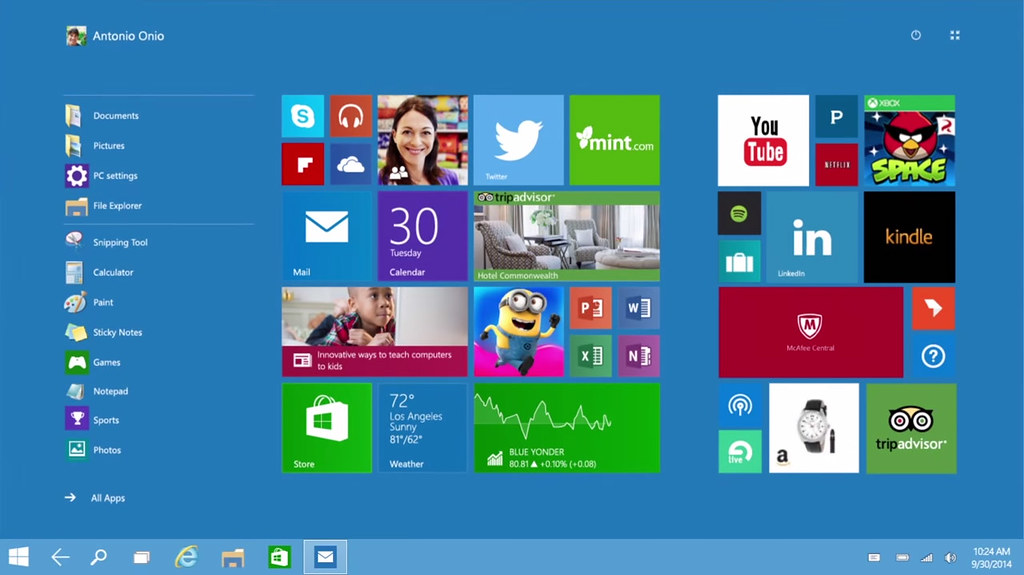Open the podcast broadcast tile
The width and height of the screenshot is (1024, 575).
click(x=740, y=404)
